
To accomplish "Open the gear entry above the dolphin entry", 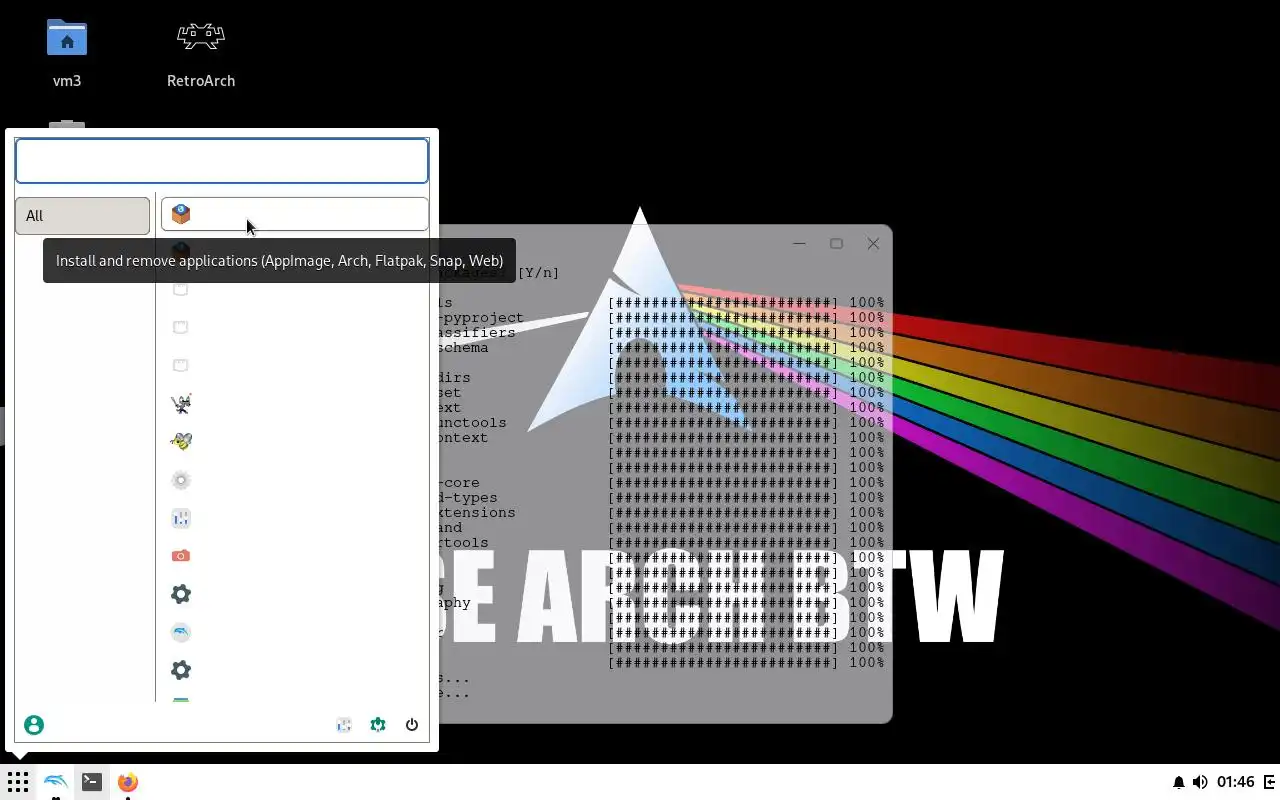I will 181,594.
